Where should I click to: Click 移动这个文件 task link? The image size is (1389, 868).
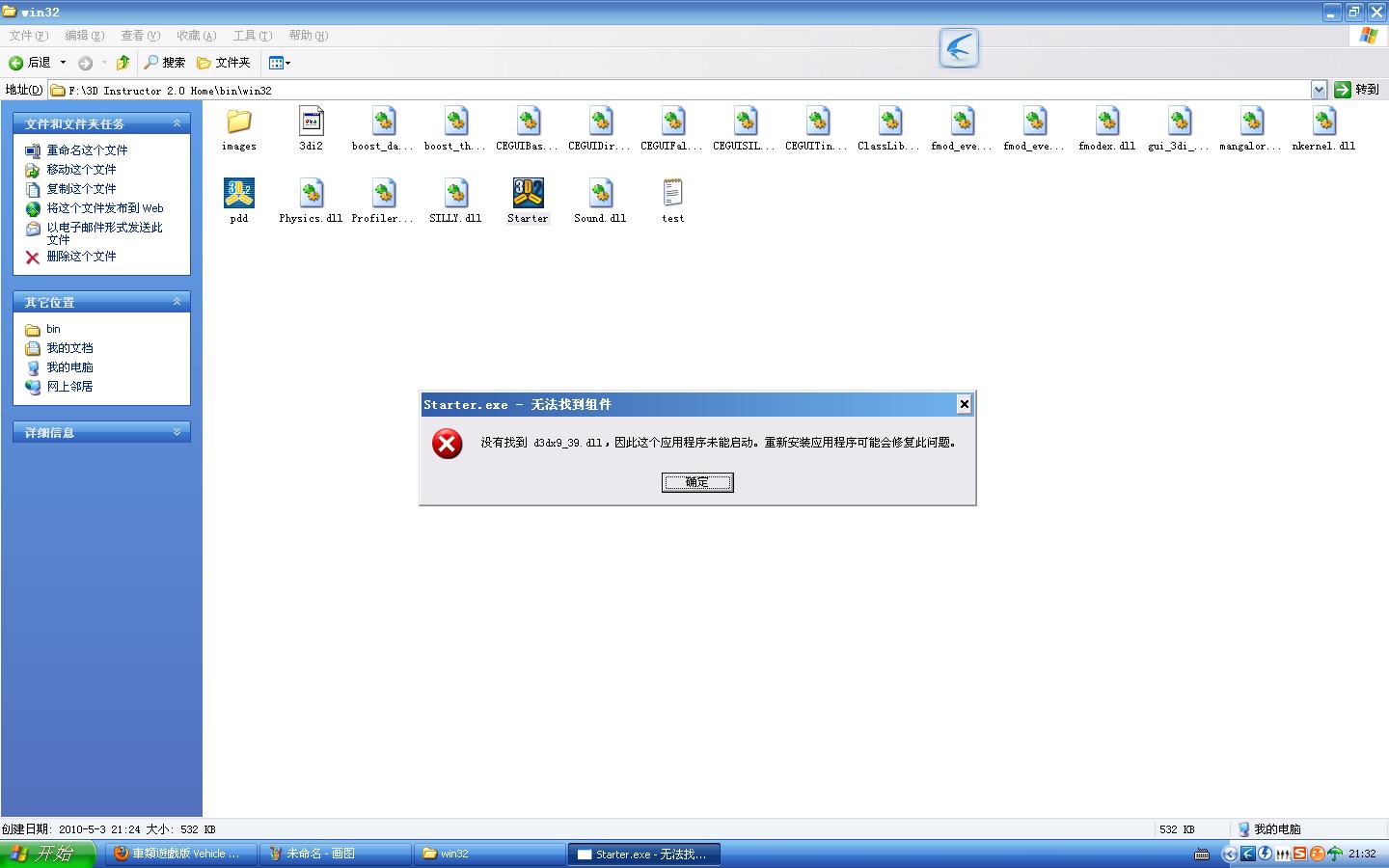[x=81, y=170]
